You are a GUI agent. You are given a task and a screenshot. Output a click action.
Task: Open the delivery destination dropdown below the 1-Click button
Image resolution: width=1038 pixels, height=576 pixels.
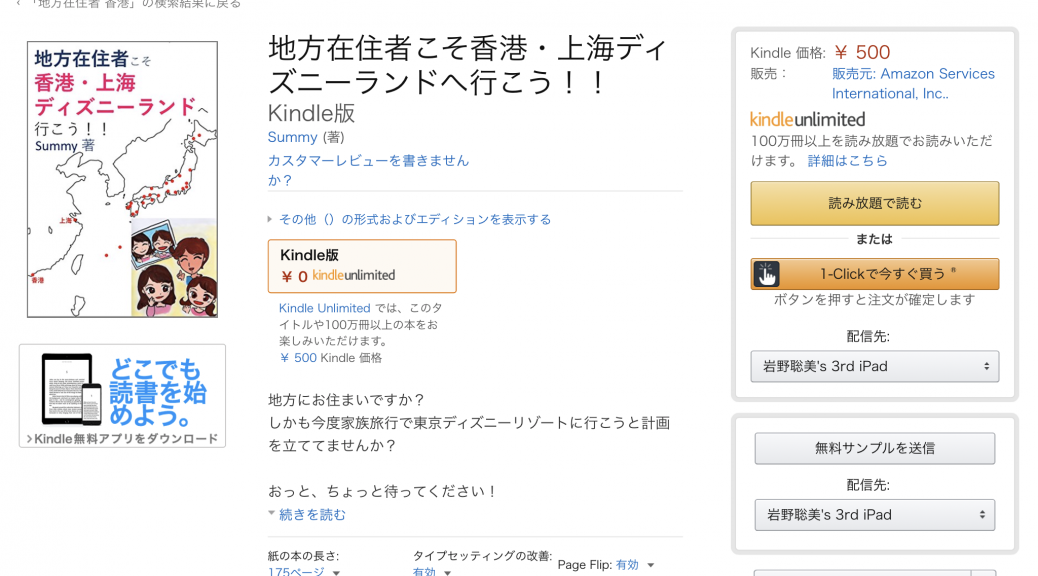pyautogui.click(x=873, y=366)
